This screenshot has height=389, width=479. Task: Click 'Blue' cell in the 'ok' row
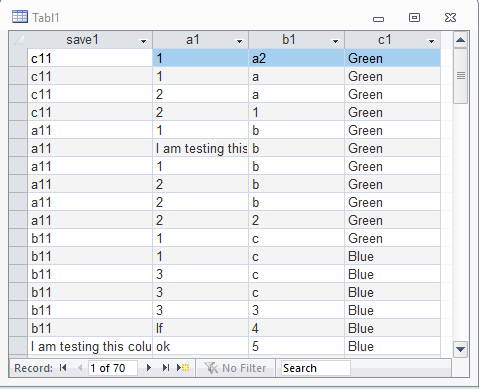[392, 346]
